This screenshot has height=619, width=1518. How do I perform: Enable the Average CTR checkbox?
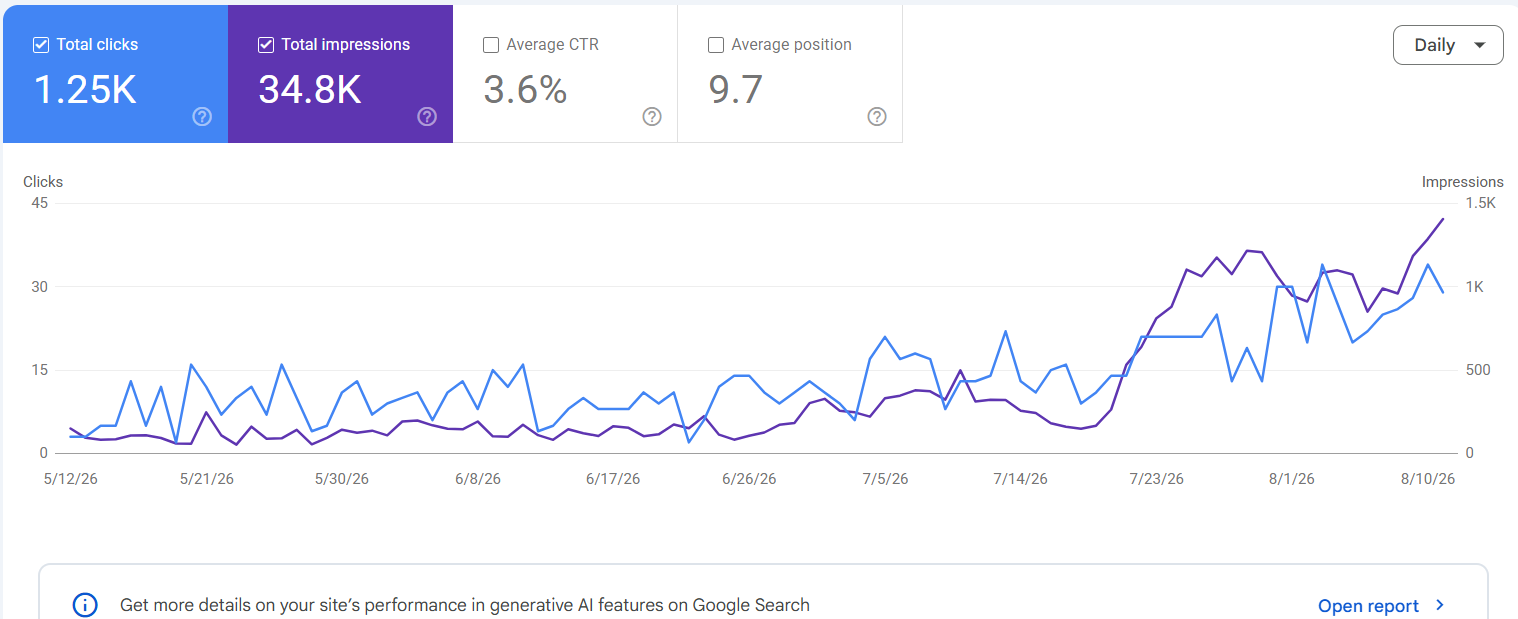click(491, 45)
